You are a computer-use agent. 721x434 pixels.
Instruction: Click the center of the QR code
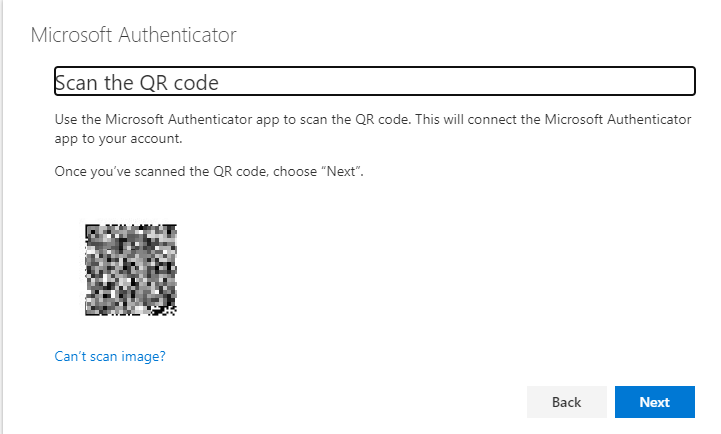point(131,270)
